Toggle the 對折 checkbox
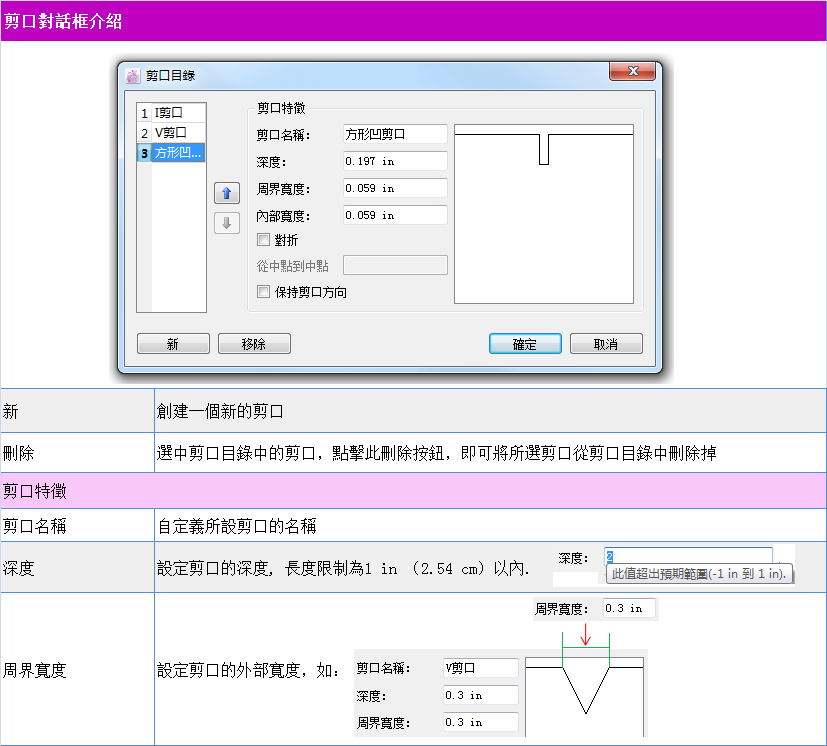This screenshot has width=827, height=746. click(264, 240)
